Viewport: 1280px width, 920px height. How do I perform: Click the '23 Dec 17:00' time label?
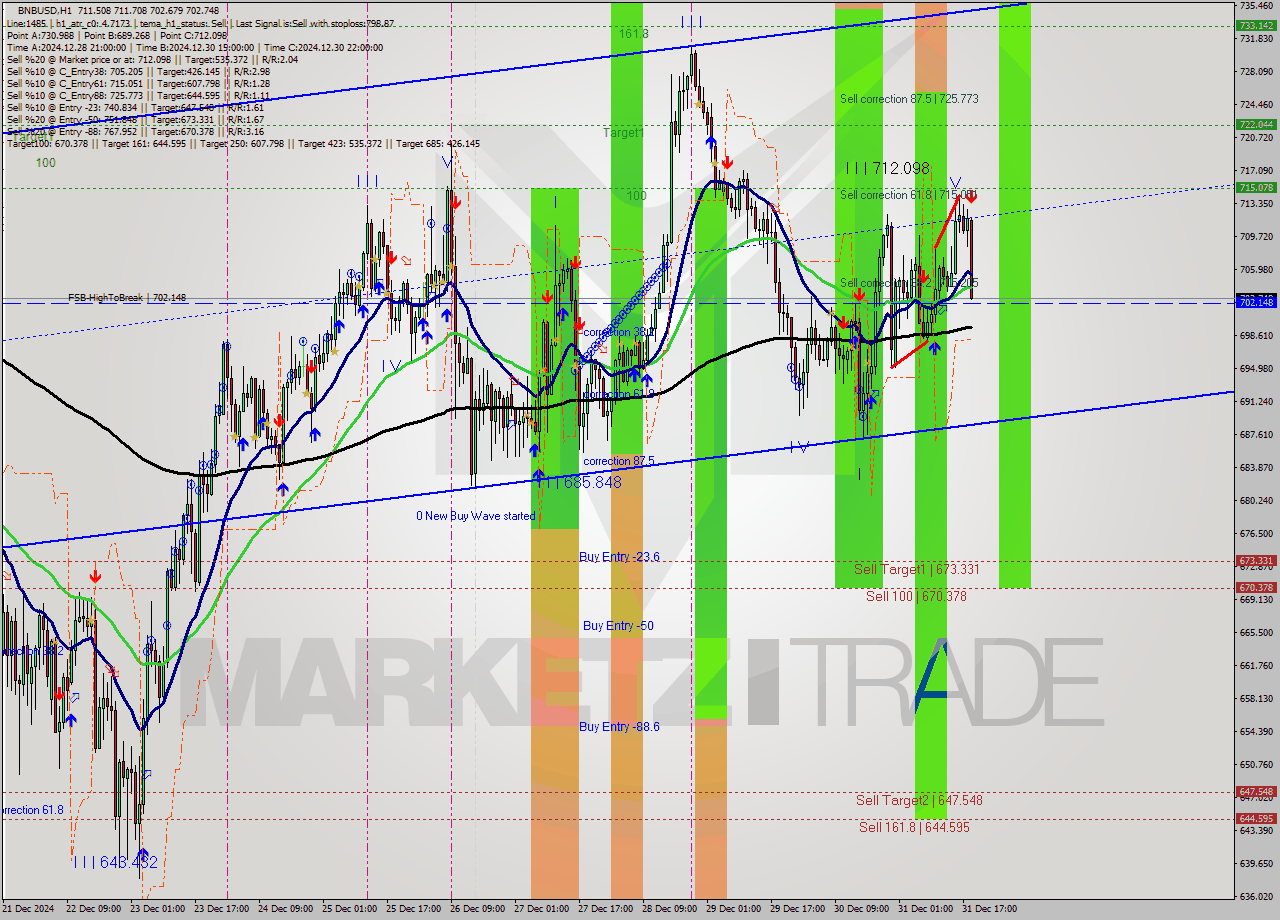pyautogui.click(x=222, y=909)
